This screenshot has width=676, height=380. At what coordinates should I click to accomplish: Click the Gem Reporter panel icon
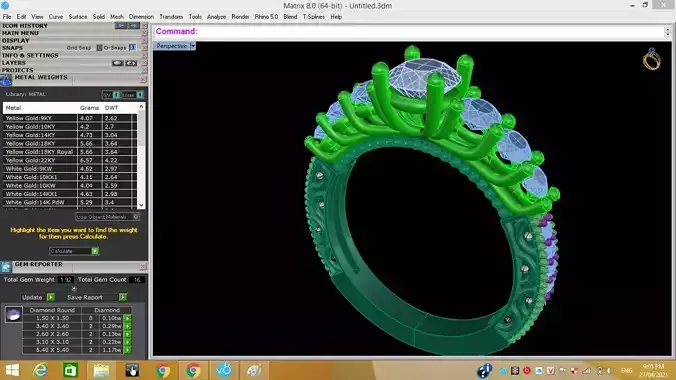[6, 267]
